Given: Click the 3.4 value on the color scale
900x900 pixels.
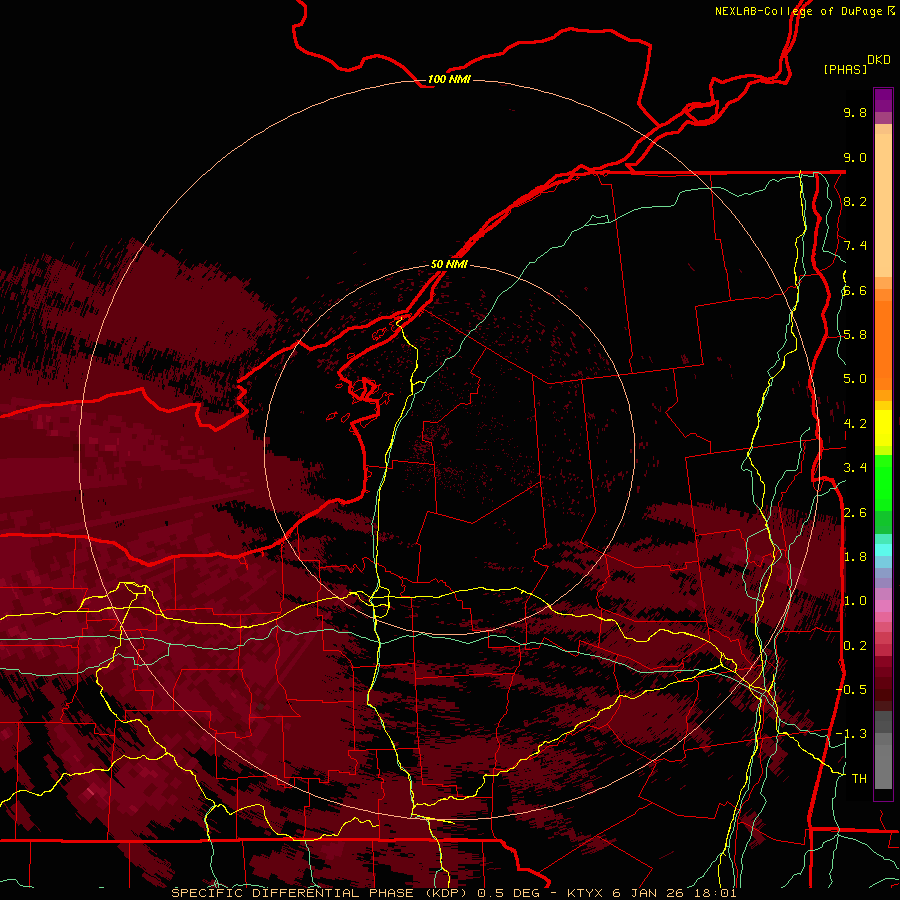Looking at the screenshot, I should pyautogui.click(x=855, y=468).
